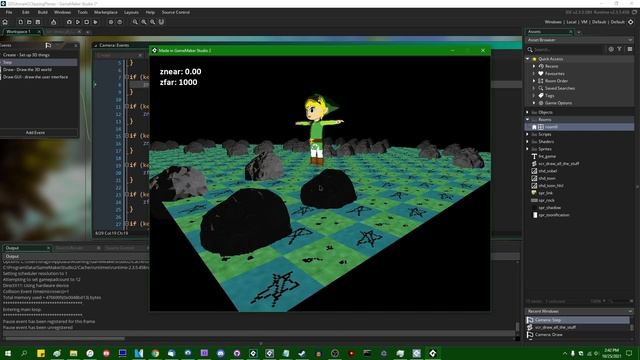Click the Docking toggle toolbar icon

tap(161, 22)
